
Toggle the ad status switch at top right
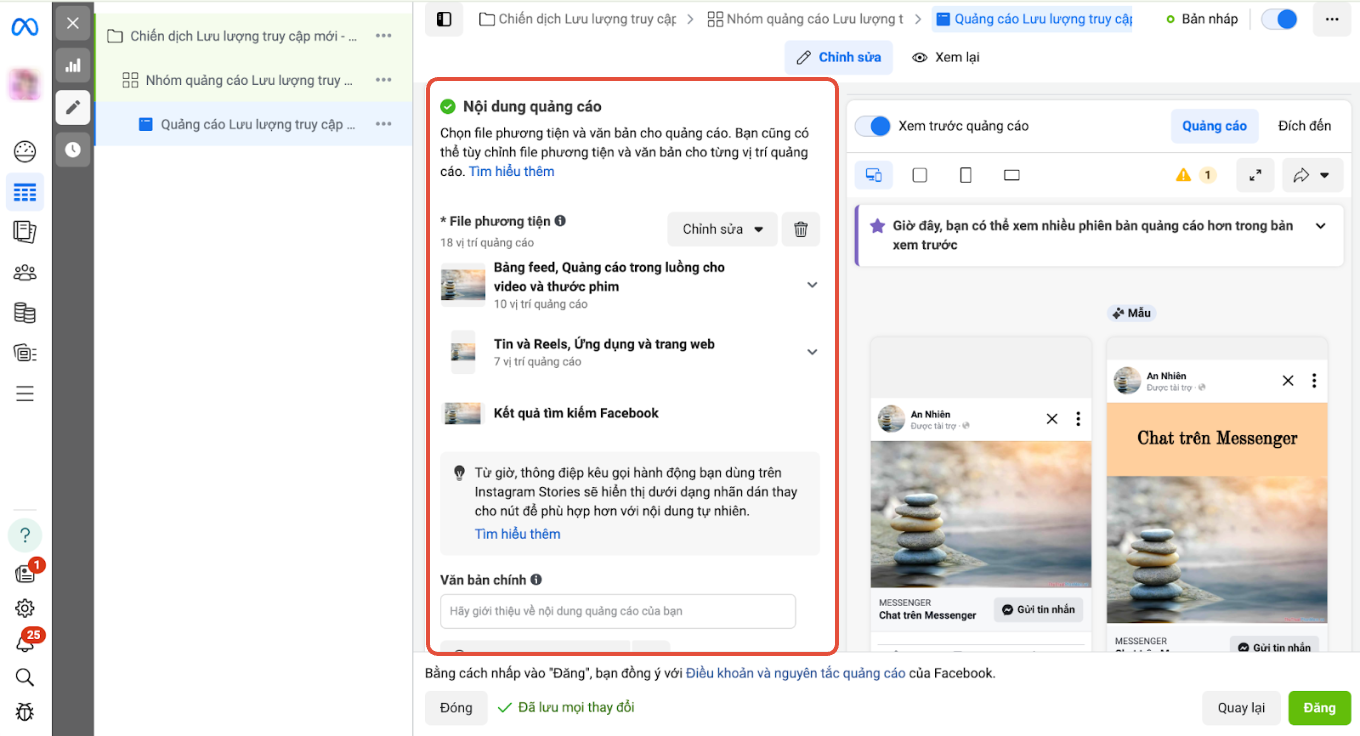(1279, 19)
